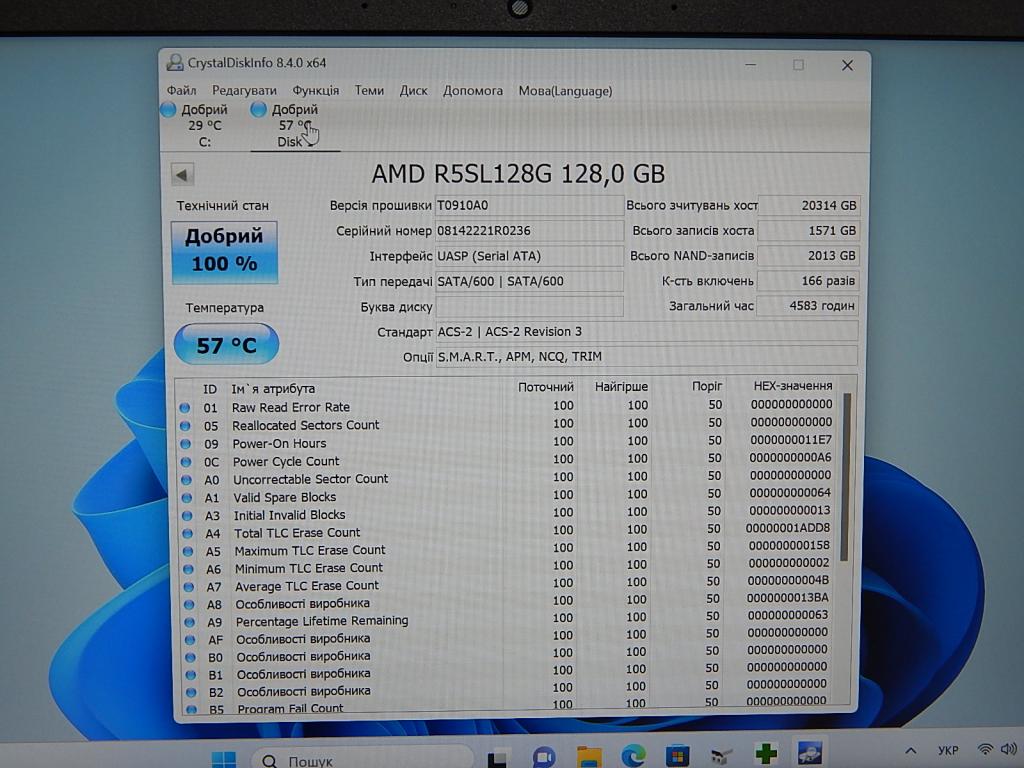Click the interface field UASP (Serial ATA)
Image resolution: width=1024 pixels, height=768 pixels.
(529, 256)
